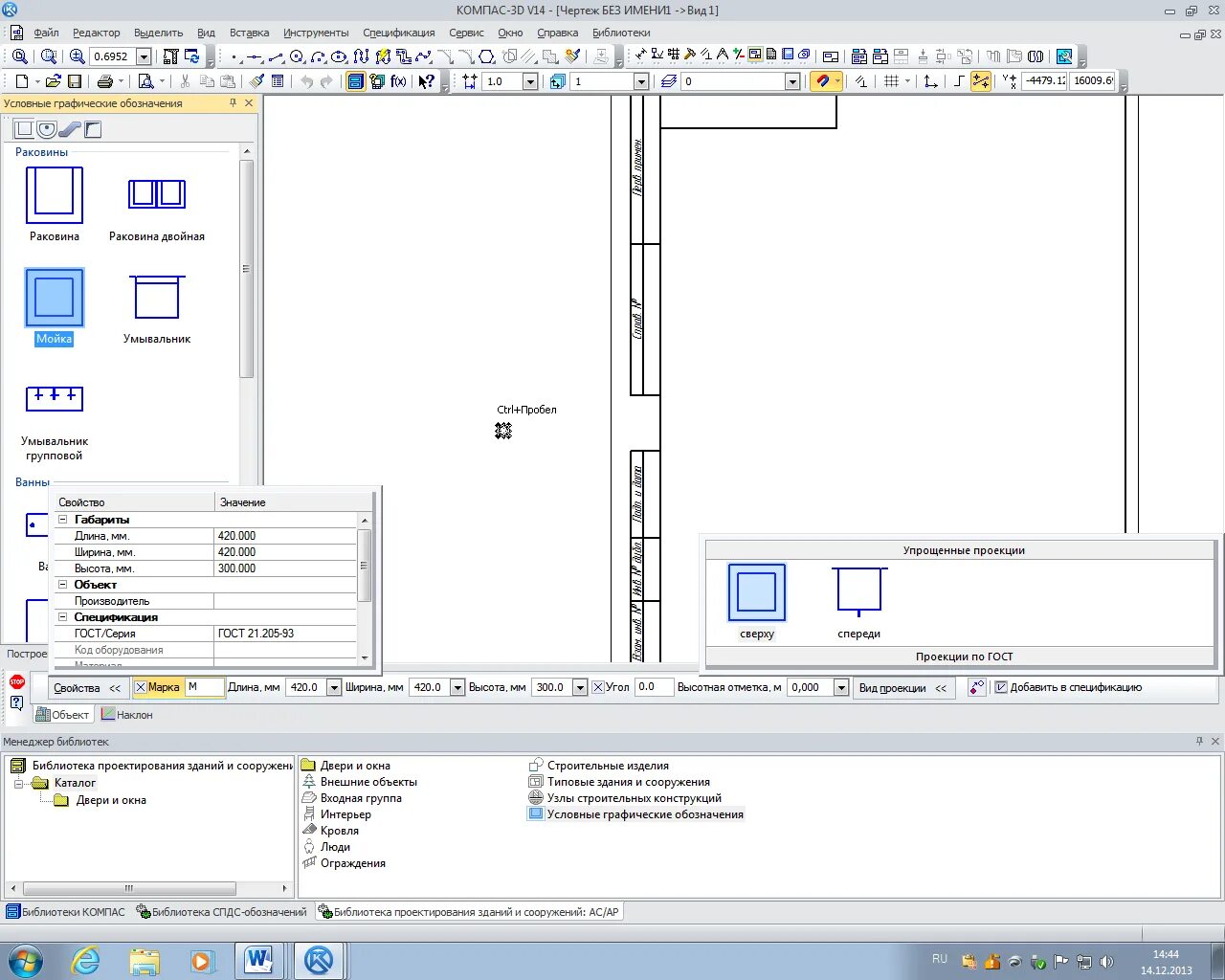Click the print icon

click(105, 81)
